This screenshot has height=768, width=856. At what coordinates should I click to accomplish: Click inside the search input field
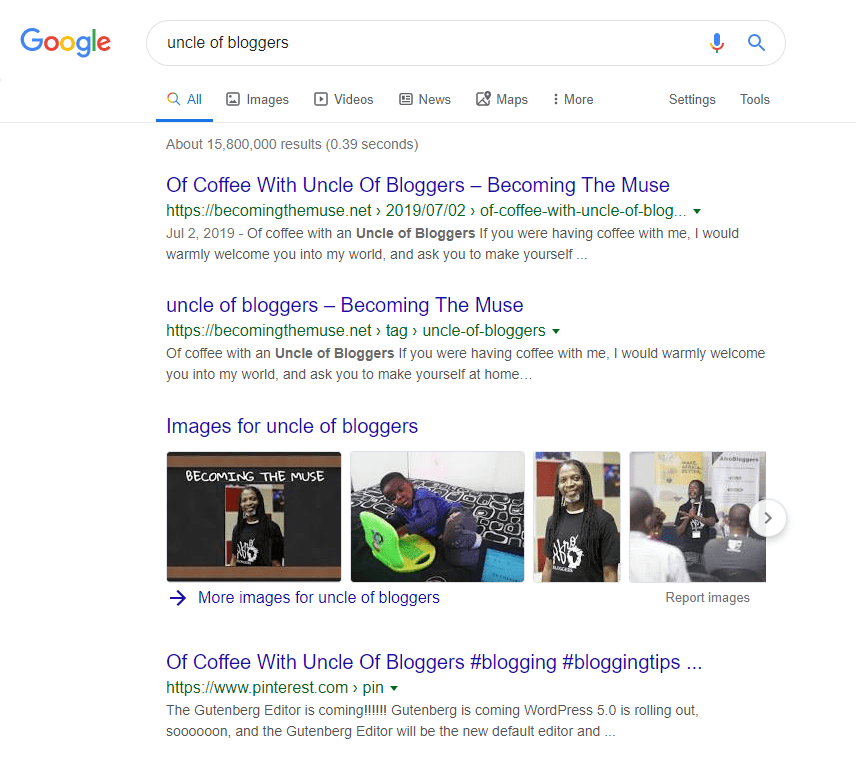(x=400, y=43)
